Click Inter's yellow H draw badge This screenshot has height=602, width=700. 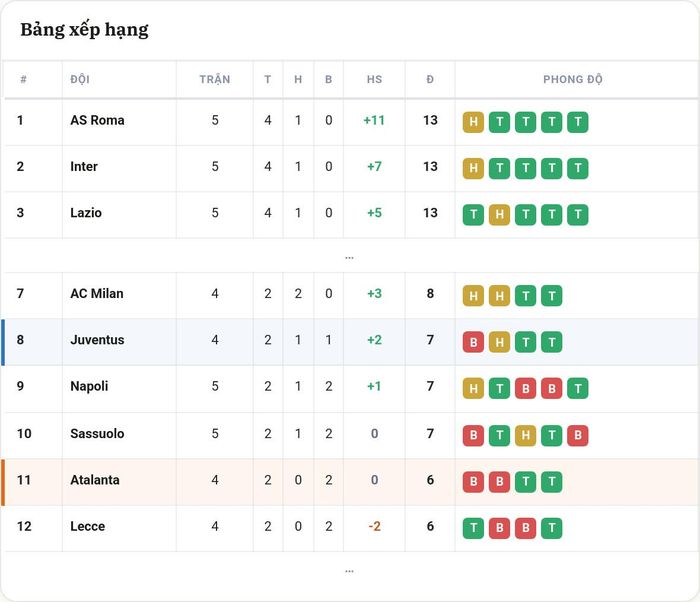473,168
